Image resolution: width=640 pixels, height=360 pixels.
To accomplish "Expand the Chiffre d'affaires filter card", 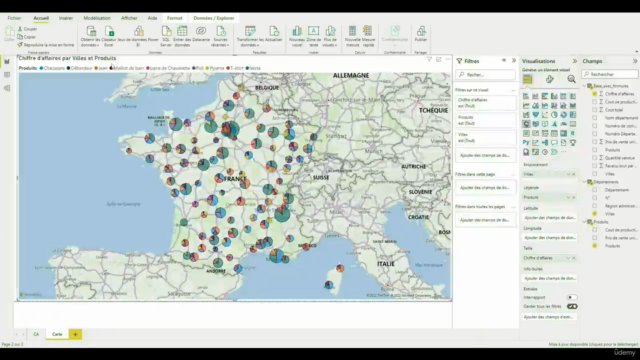I will coord(486,103).
